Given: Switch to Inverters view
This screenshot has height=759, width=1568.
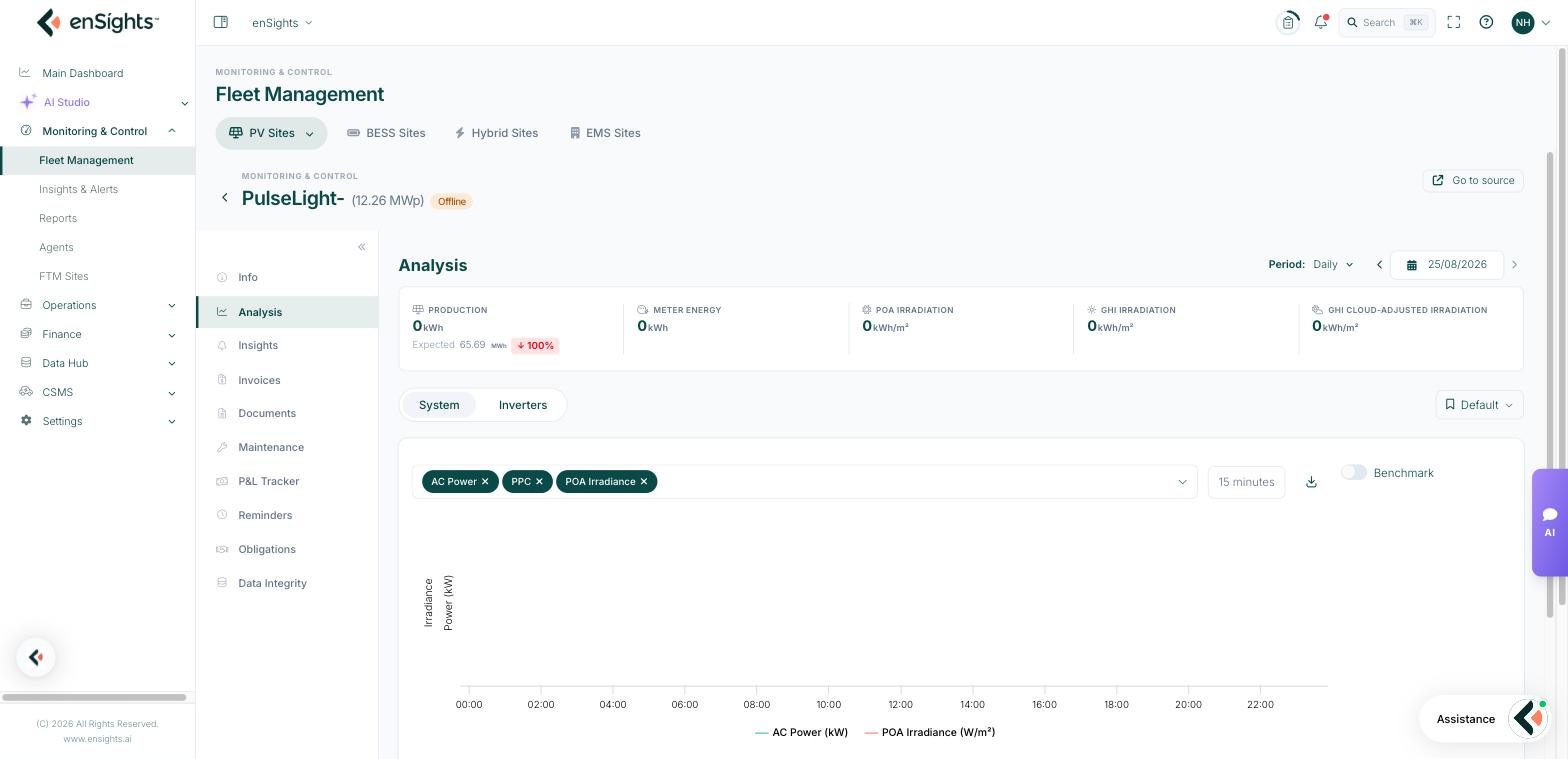Looking at the screenshot, I should [523, 405].
